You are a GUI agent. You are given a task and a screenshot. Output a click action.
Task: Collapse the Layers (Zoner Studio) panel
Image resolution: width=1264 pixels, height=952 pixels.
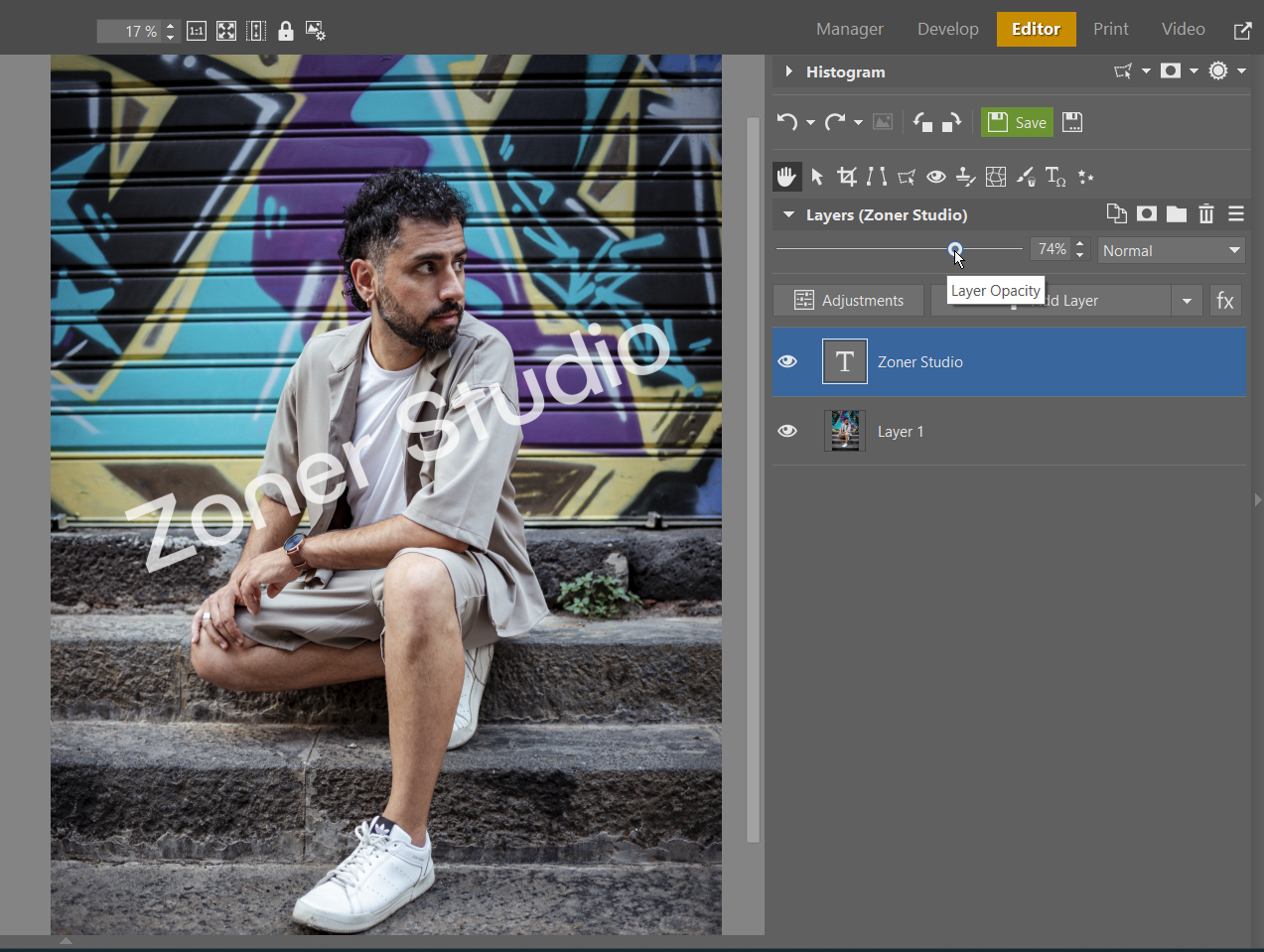pyautogui.click(x=789, y=214)
